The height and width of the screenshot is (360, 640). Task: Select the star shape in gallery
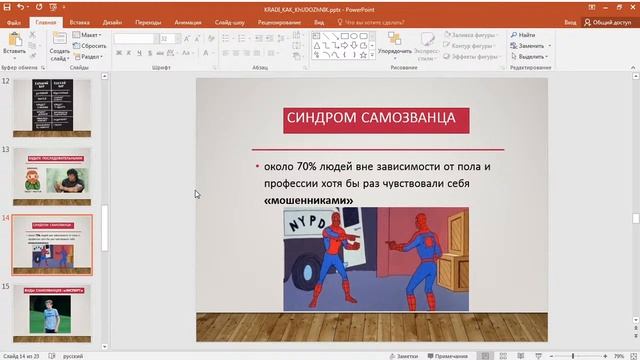pyautogui.click(x=363, y=54)
